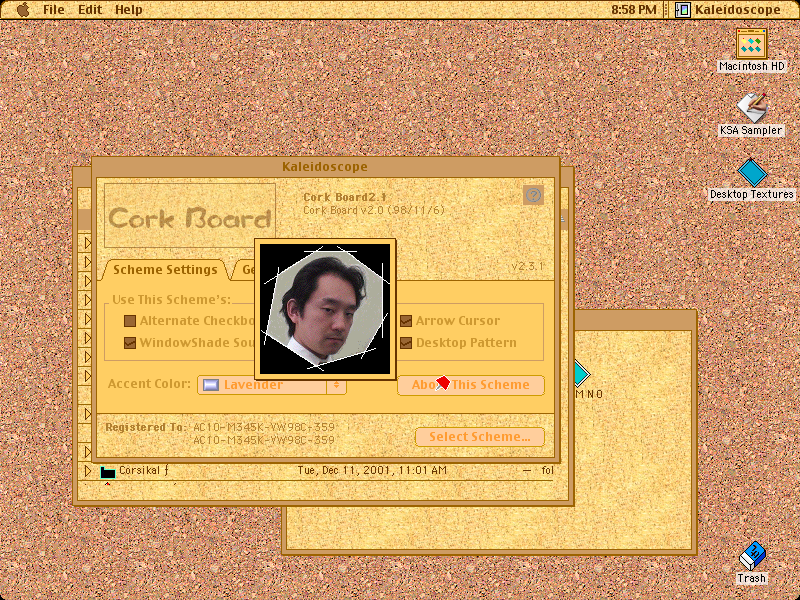Open the Accent Color Lavender dropdown
The image size is (800, 600).
pos(272,385)
